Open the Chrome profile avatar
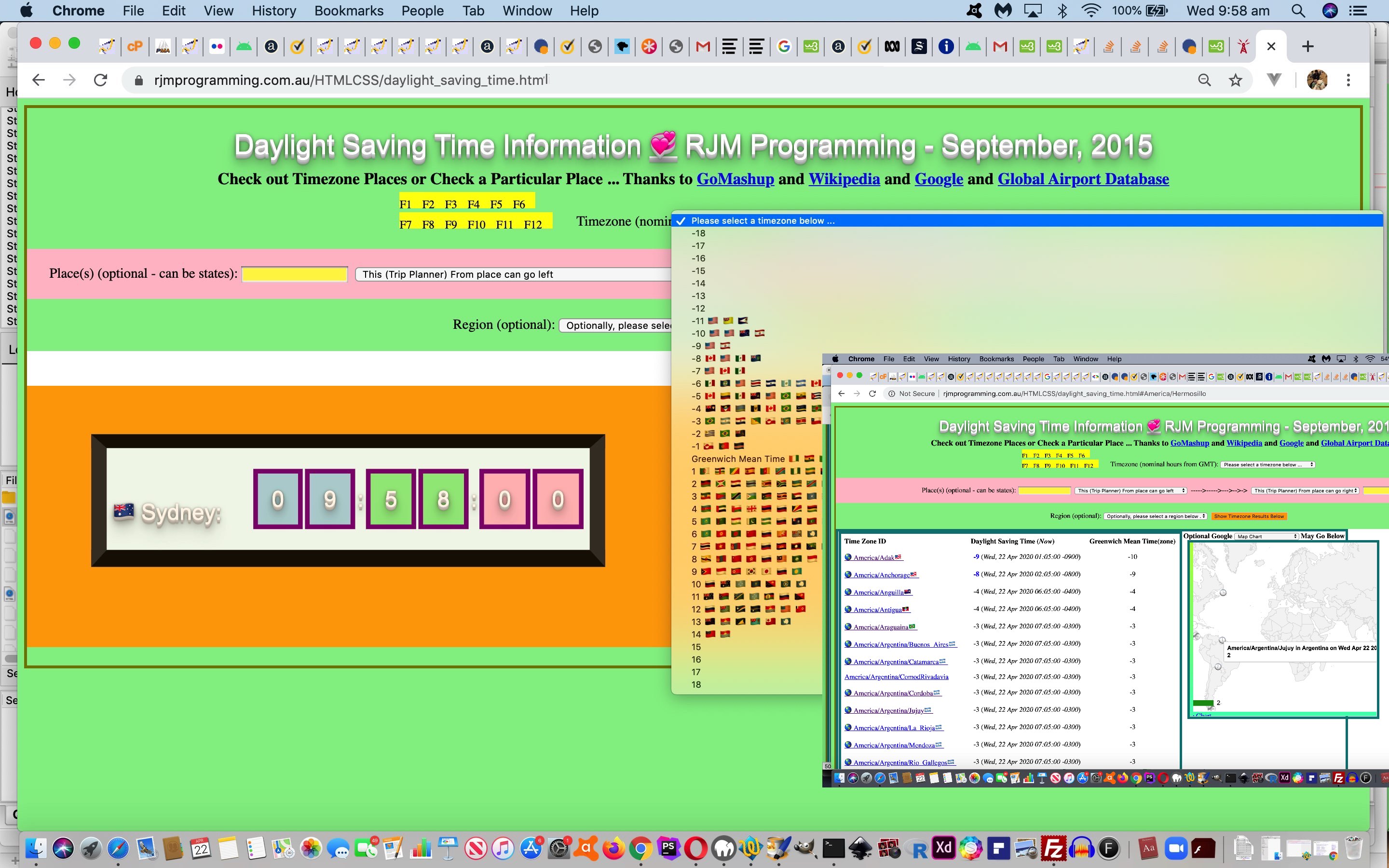 pyautogui.click(x=1317, y=80)
